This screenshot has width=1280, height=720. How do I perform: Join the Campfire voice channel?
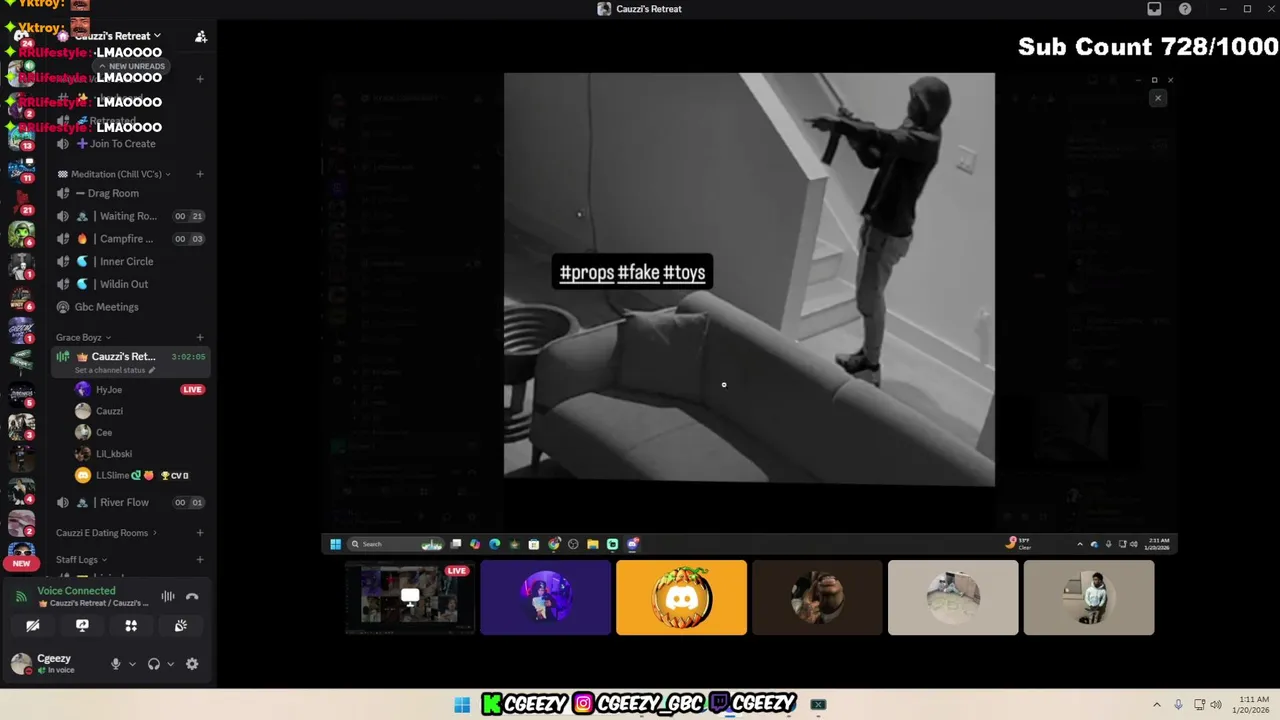130,239
